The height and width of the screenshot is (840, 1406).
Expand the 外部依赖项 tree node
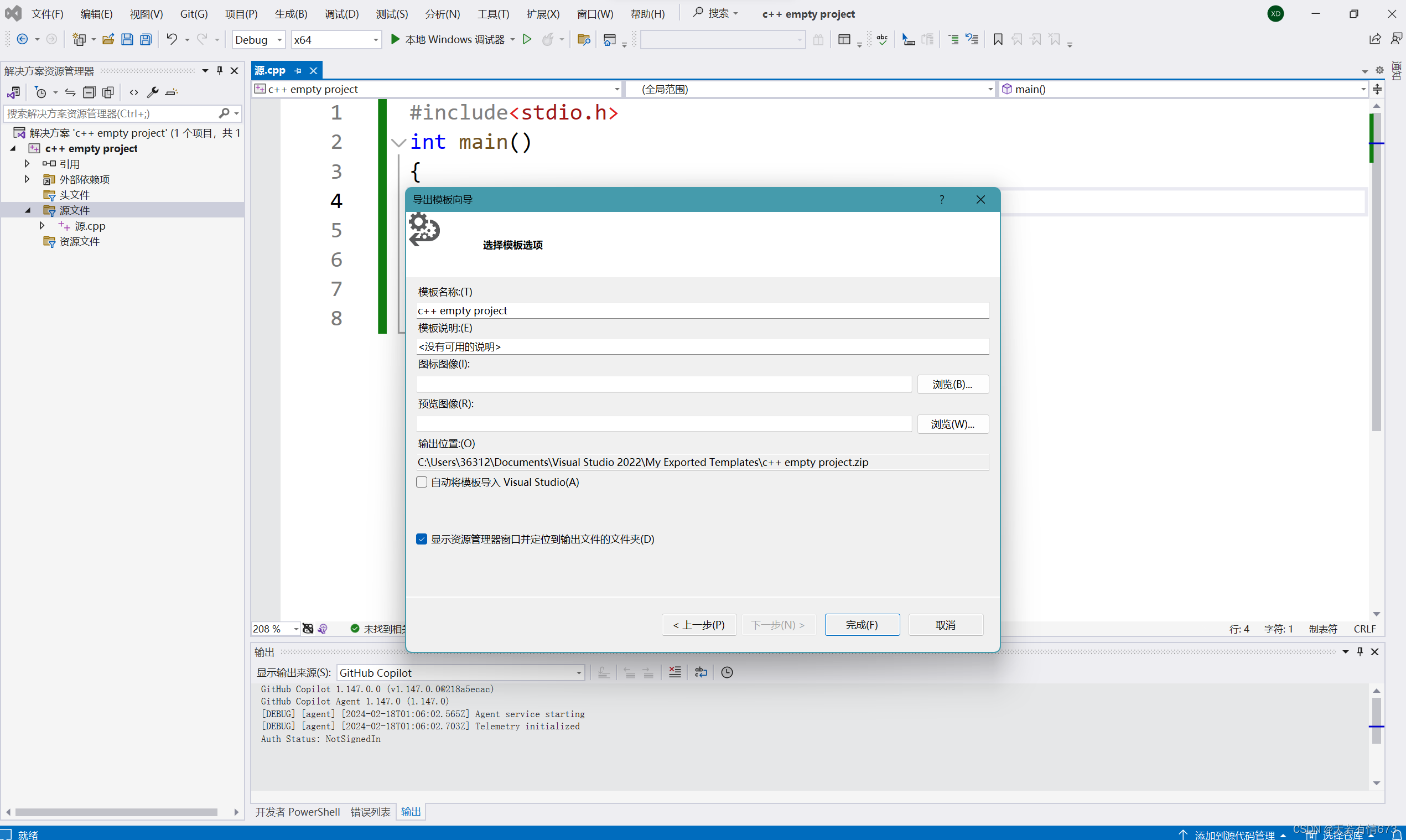pyautogui.click(x=27, y=179)
